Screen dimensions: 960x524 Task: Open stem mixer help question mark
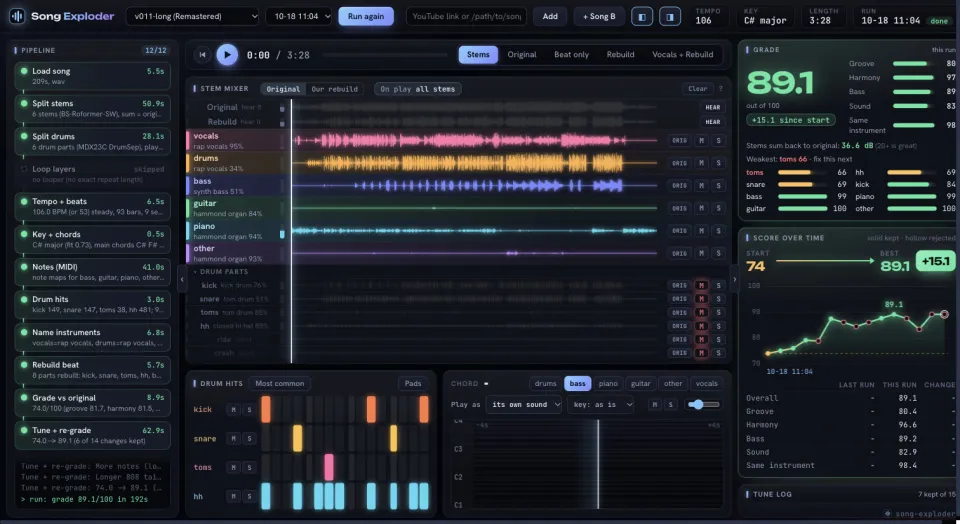721,89
